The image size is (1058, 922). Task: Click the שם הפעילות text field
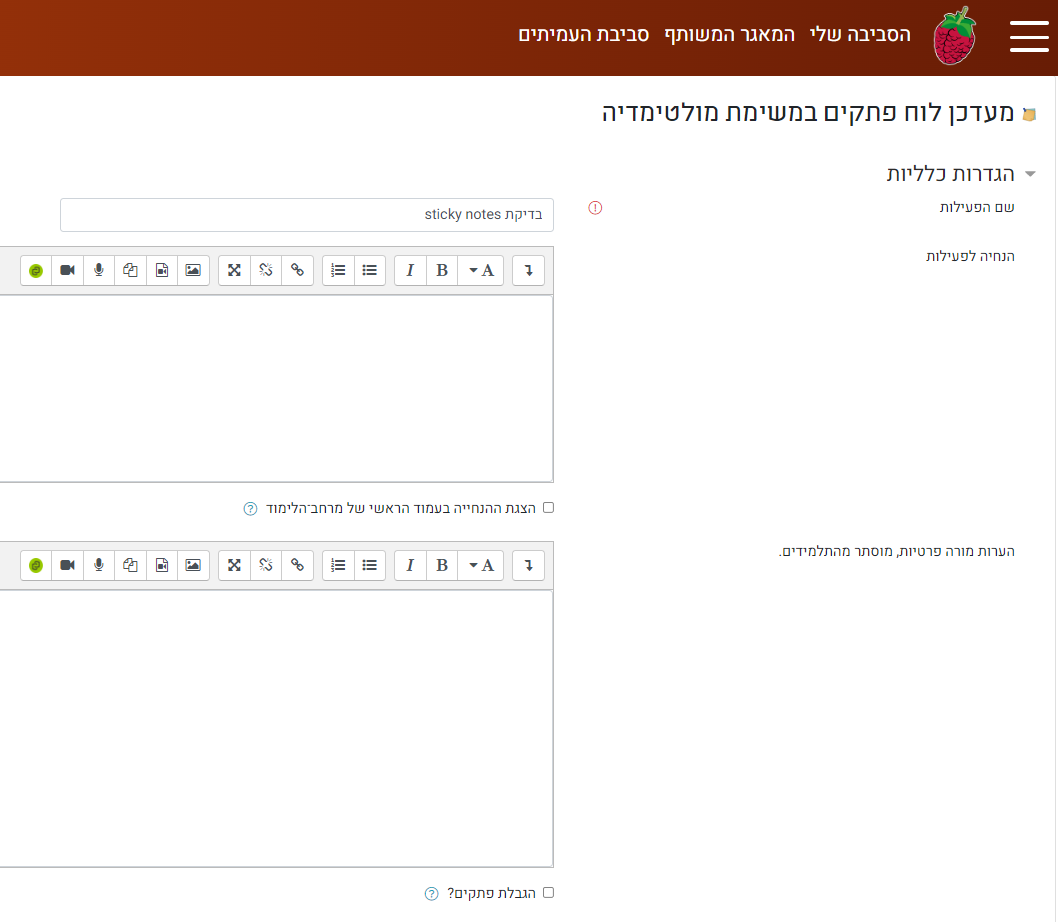(x=307, y=214)
